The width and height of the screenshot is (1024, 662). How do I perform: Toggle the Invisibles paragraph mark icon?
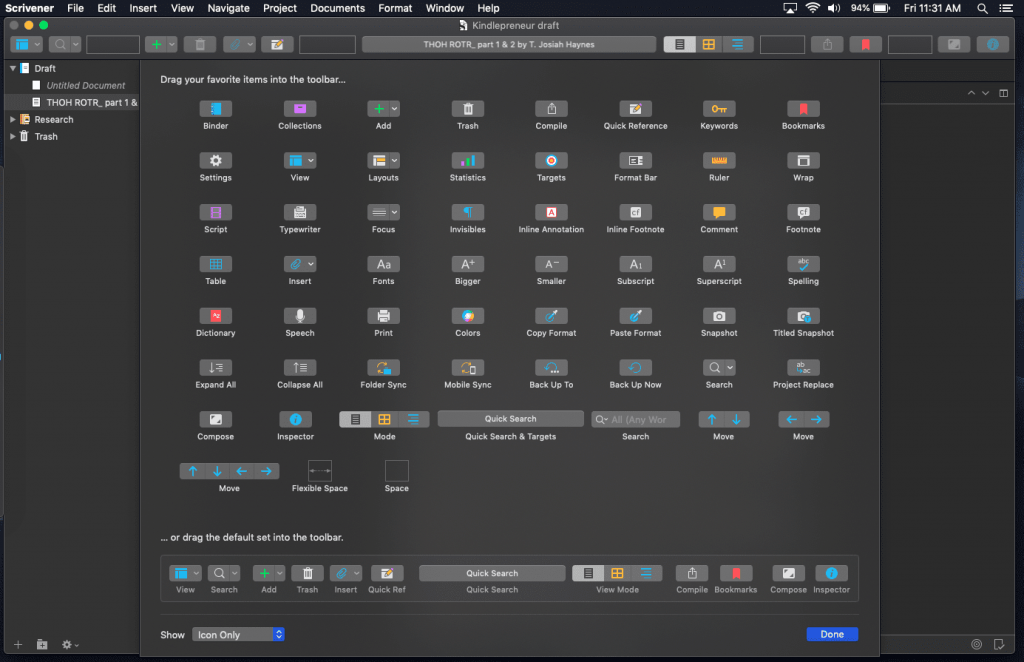(467, 213)
